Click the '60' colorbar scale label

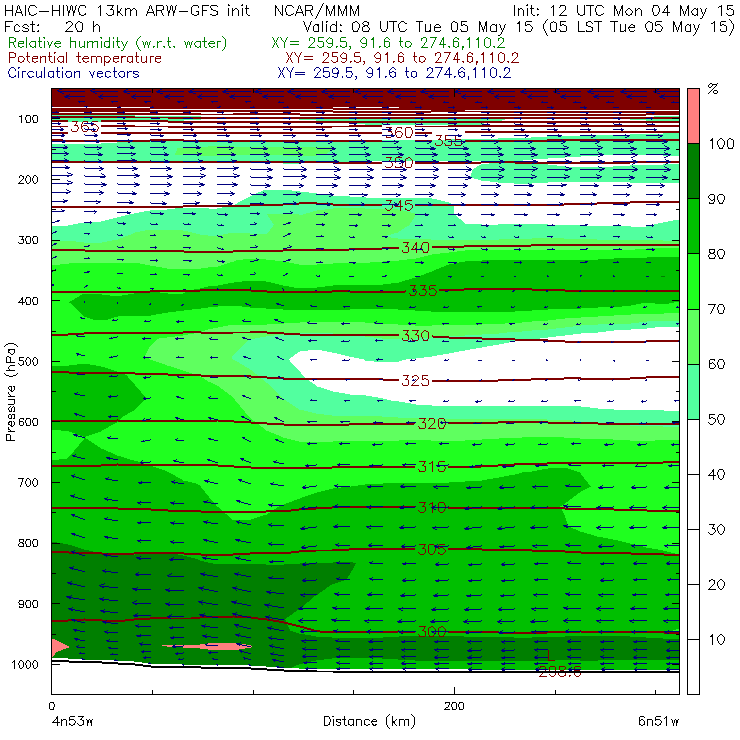tap(716, 364)
